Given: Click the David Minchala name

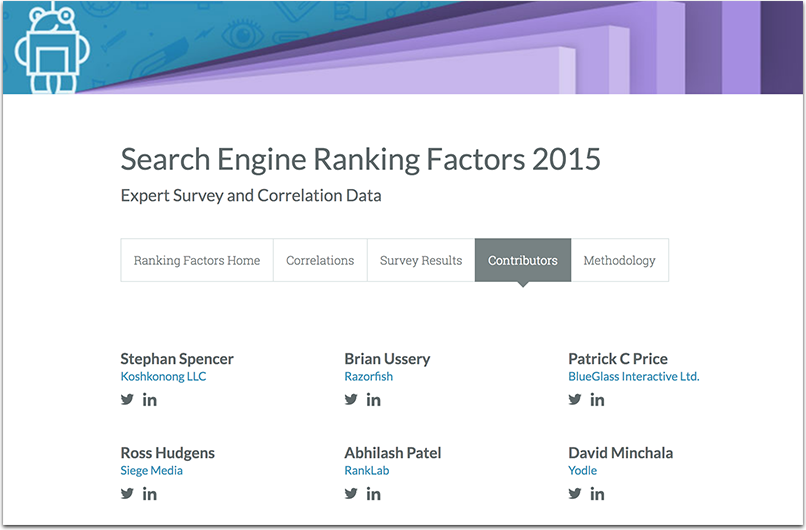Looking at the screenshot, I should pos(620,453).
